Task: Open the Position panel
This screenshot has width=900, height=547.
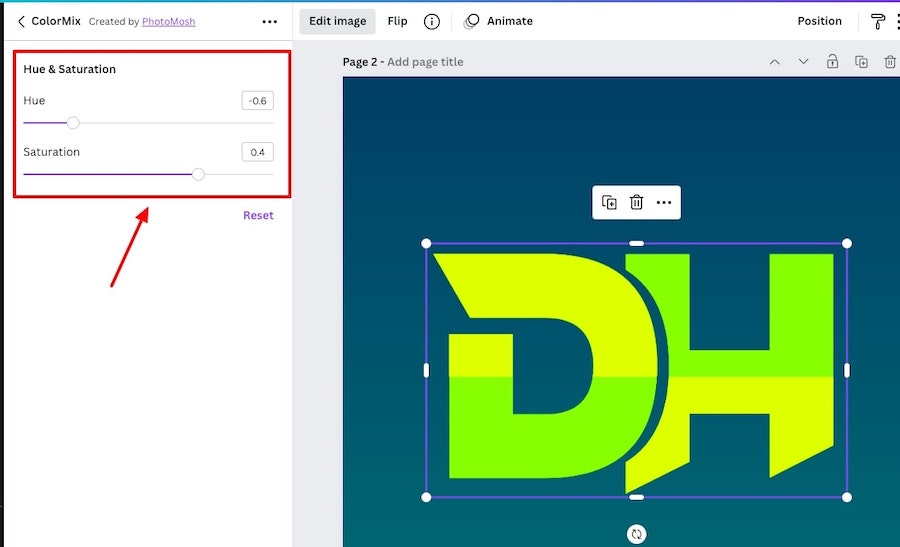Action: coord(819,21)
